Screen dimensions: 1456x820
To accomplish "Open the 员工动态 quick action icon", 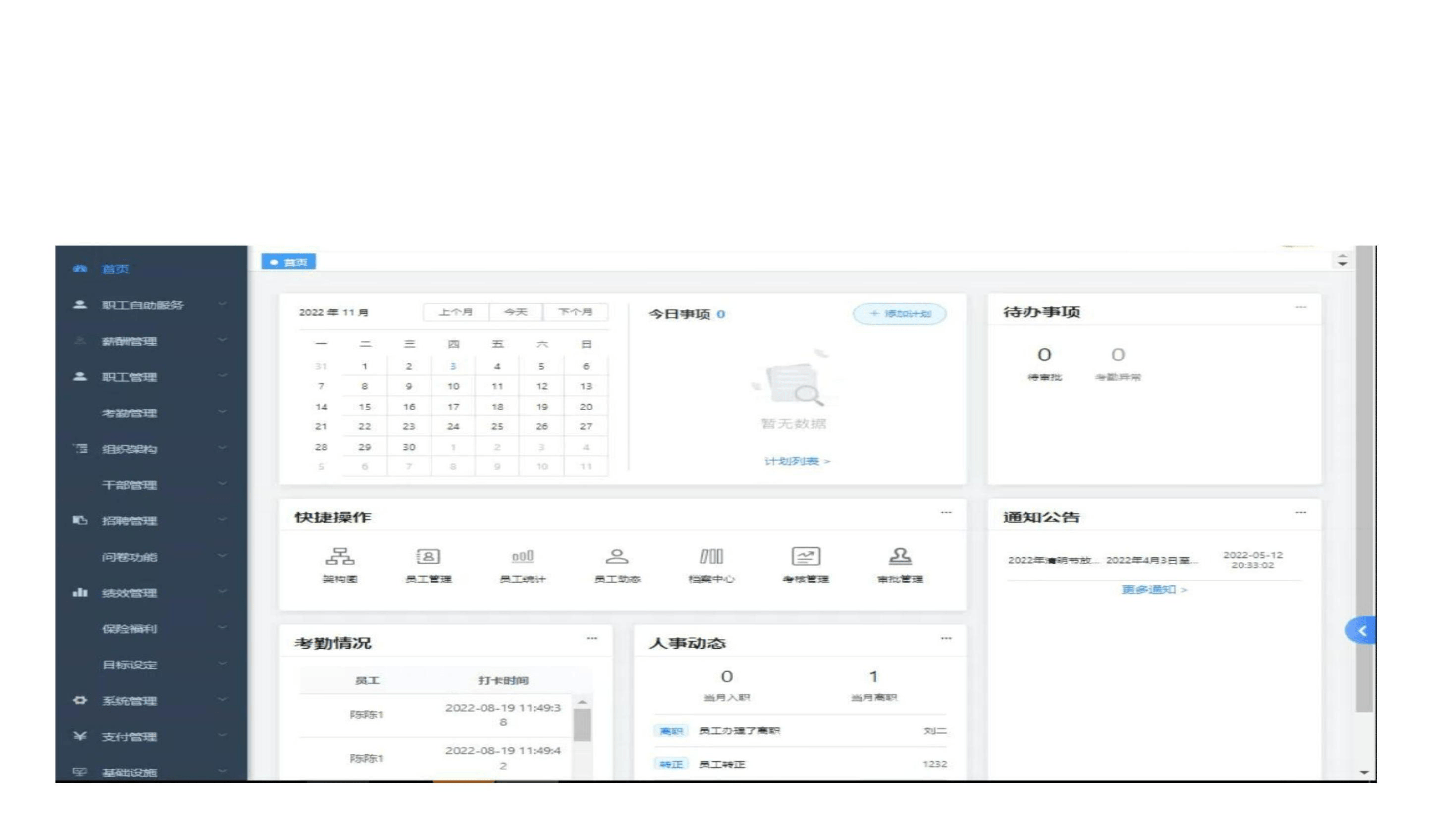I will (x=617, y=556).
